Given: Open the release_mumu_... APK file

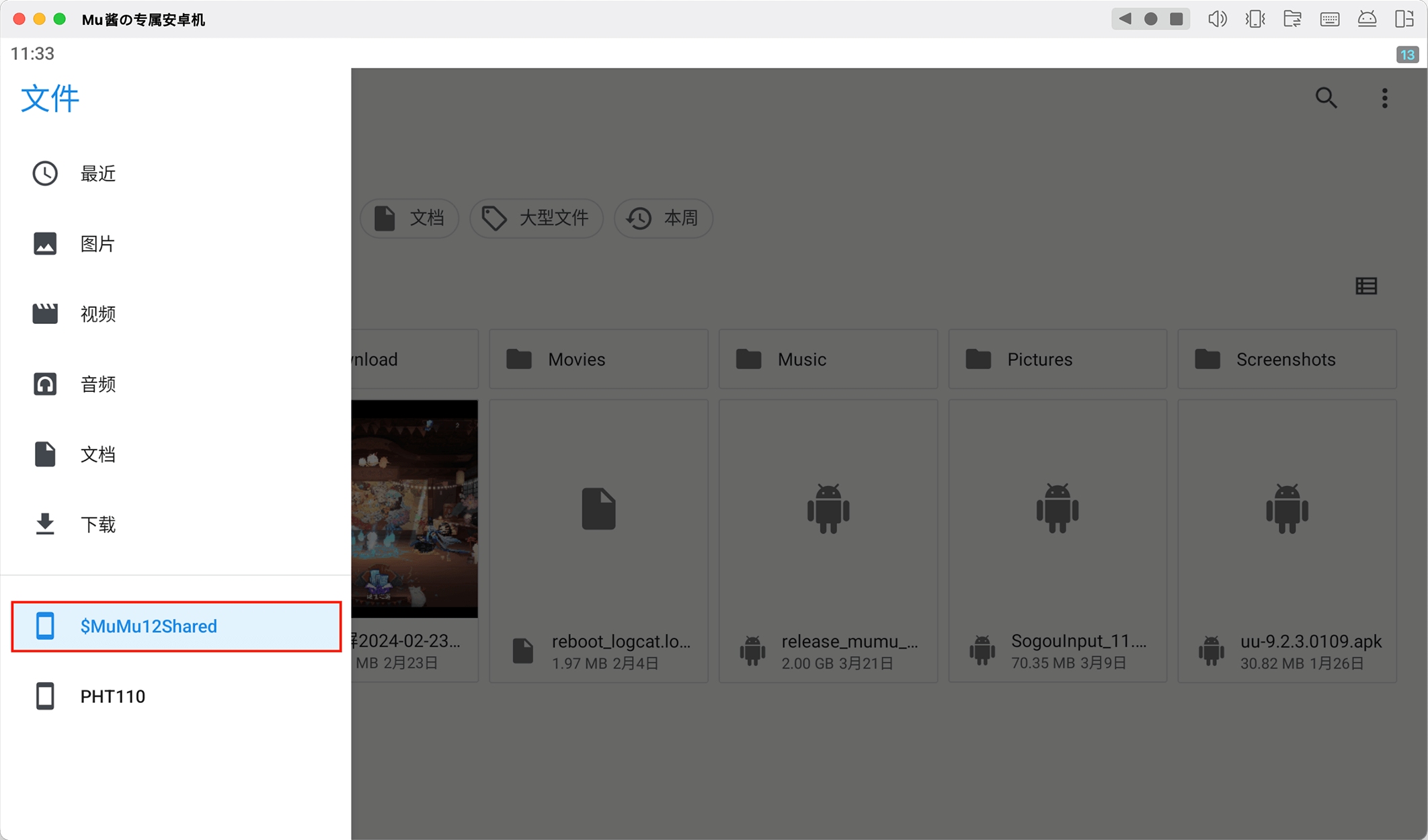Looking at the screenshot, I should pos(828,541).
